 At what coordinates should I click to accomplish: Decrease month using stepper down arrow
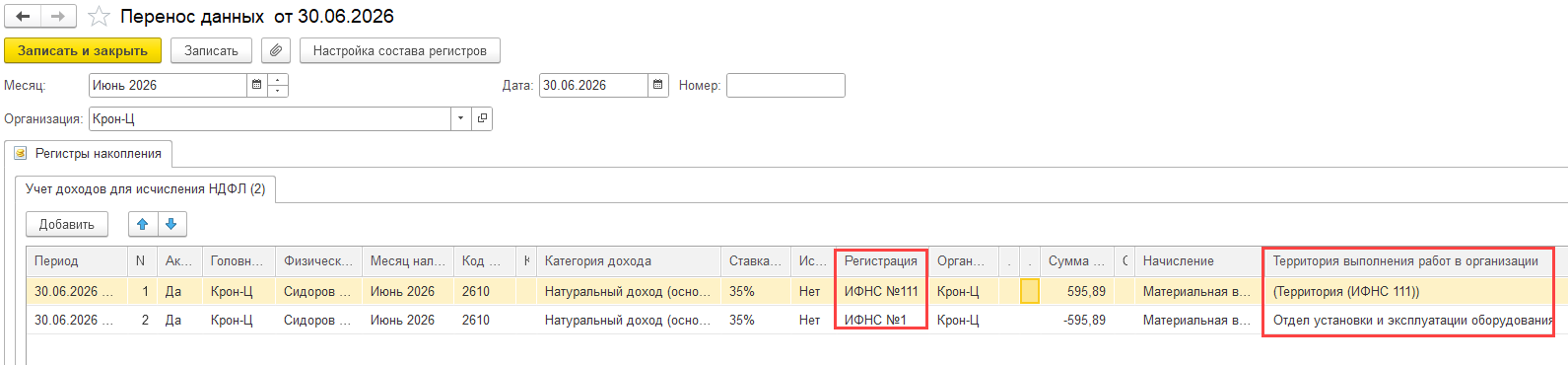[278, 91]
